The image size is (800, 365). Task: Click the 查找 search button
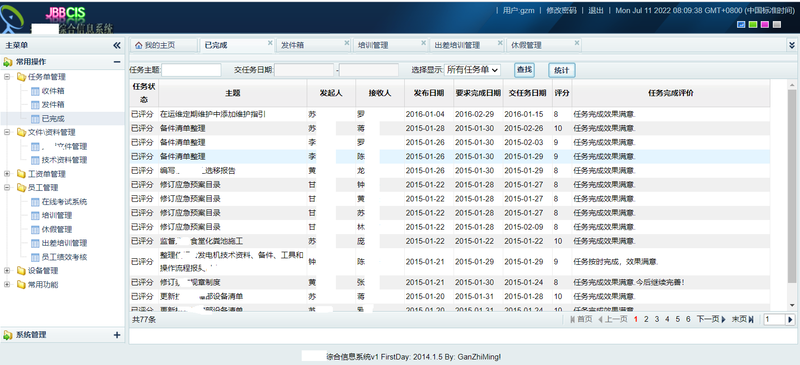(x=524, y=69)
